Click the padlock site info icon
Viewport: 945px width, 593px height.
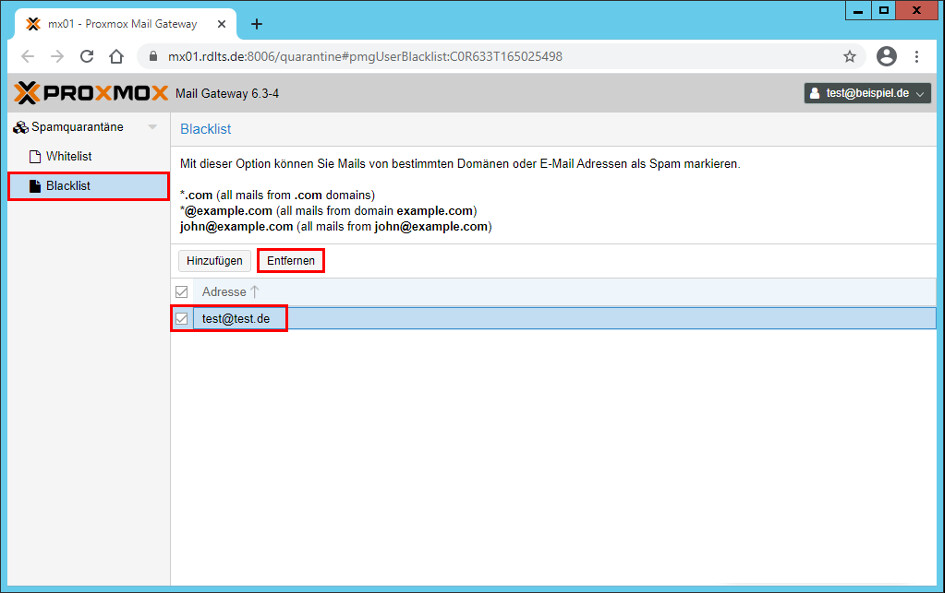(x=153, y=57)
